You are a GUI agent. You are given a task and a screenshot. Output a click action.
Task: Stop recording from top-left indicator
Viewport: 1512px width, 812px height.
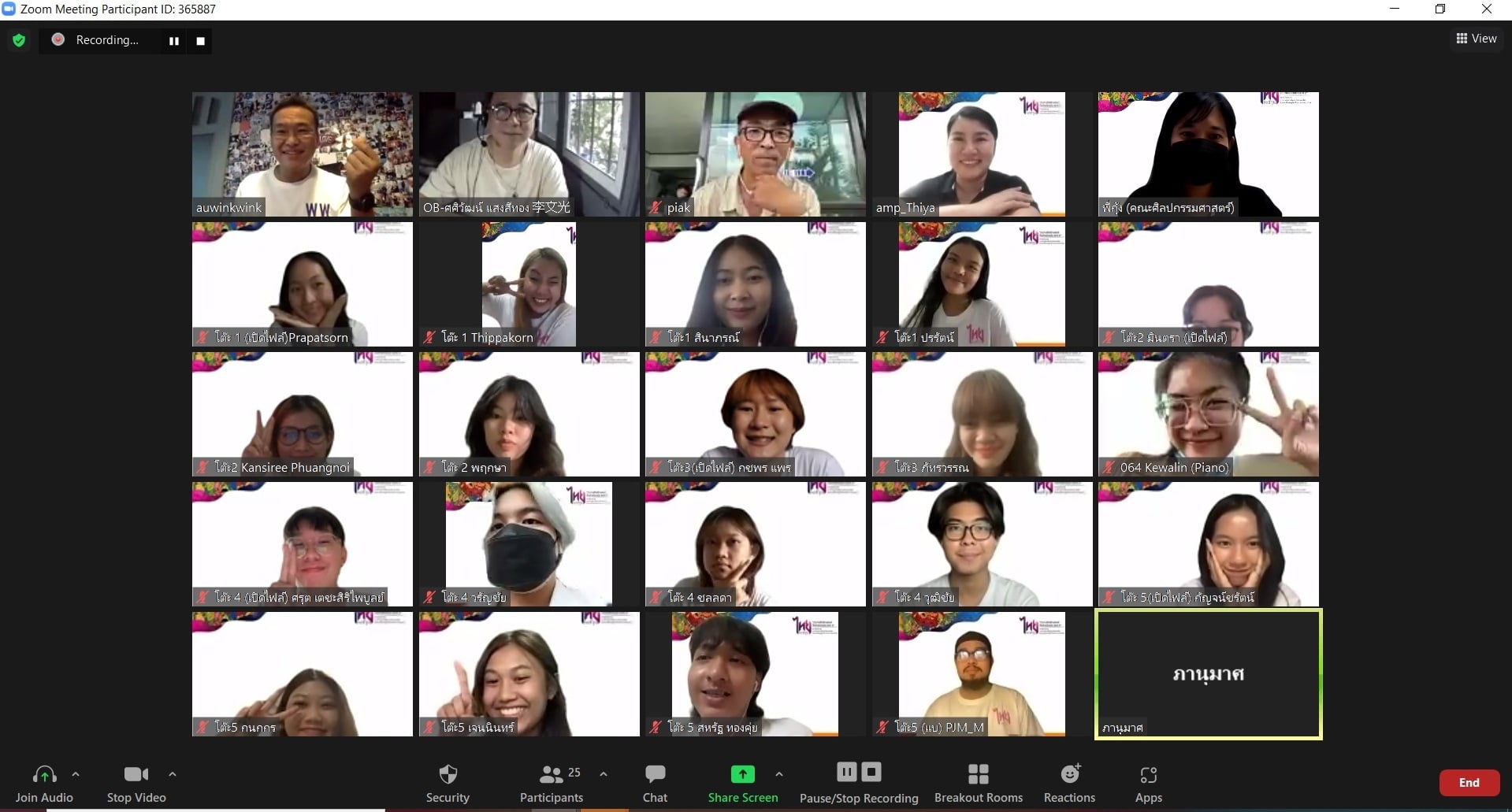click(201, 41)
